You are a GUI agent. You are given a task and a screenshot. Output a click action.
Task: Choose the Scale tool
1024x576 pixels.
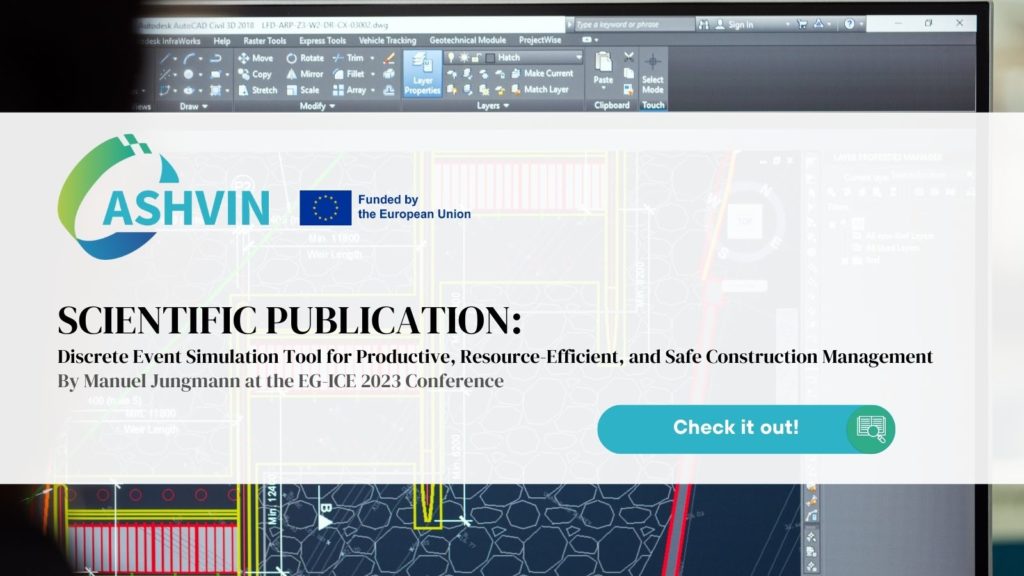303,90
